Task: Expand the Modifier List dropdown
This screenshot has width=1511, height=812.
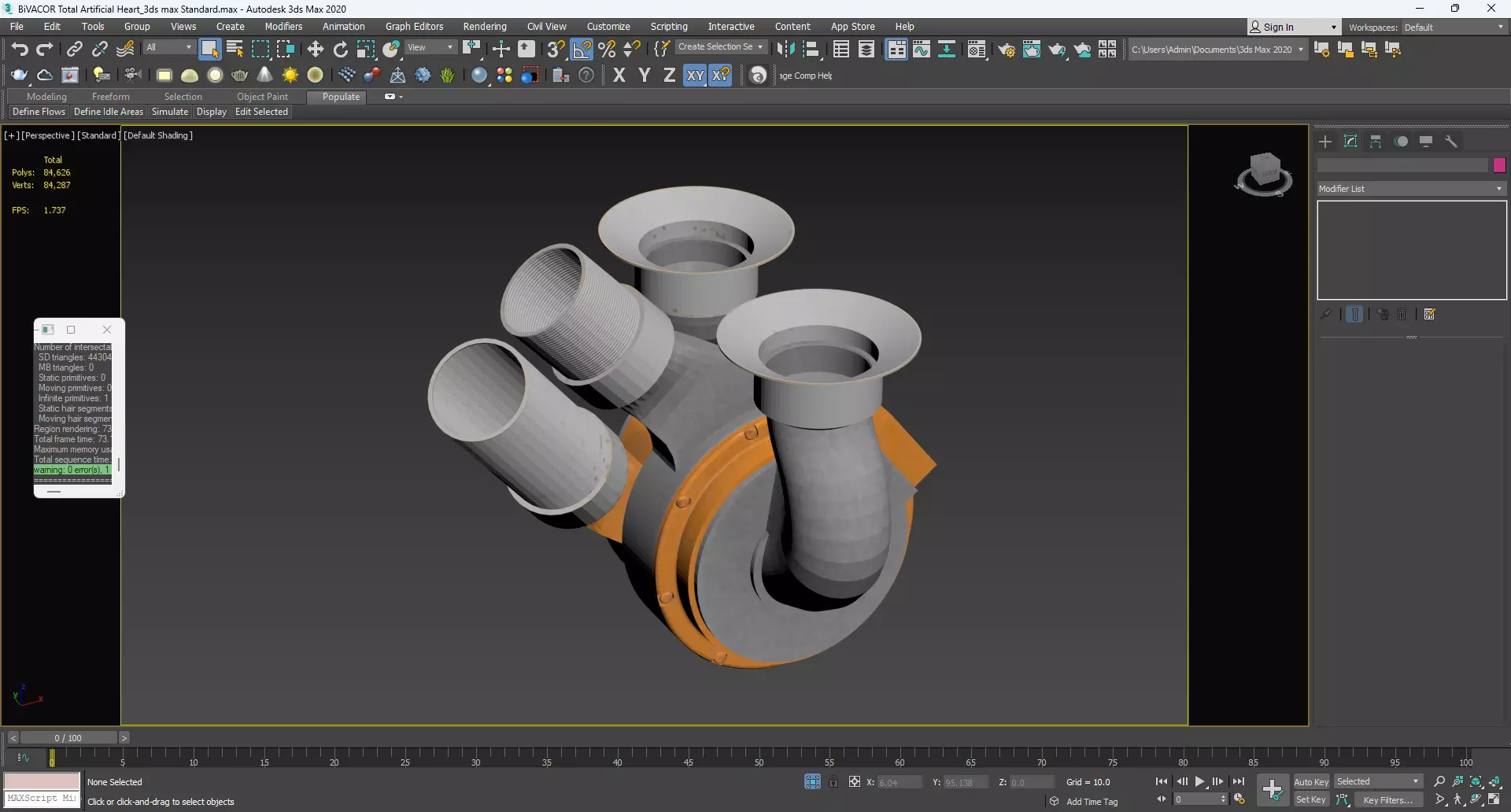Action: coord(1411,189)
